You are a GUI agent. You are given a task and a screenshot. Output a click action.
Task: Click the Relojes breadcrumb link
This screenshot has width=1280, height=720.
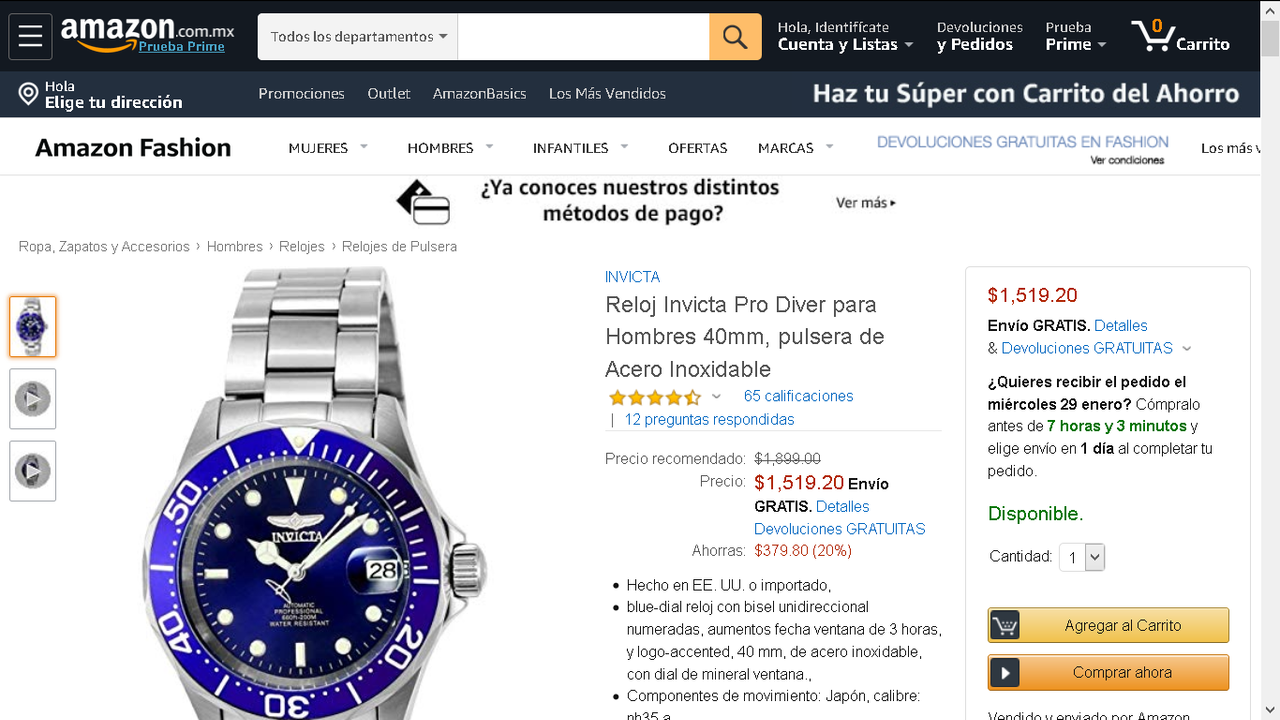click(302, 246)
